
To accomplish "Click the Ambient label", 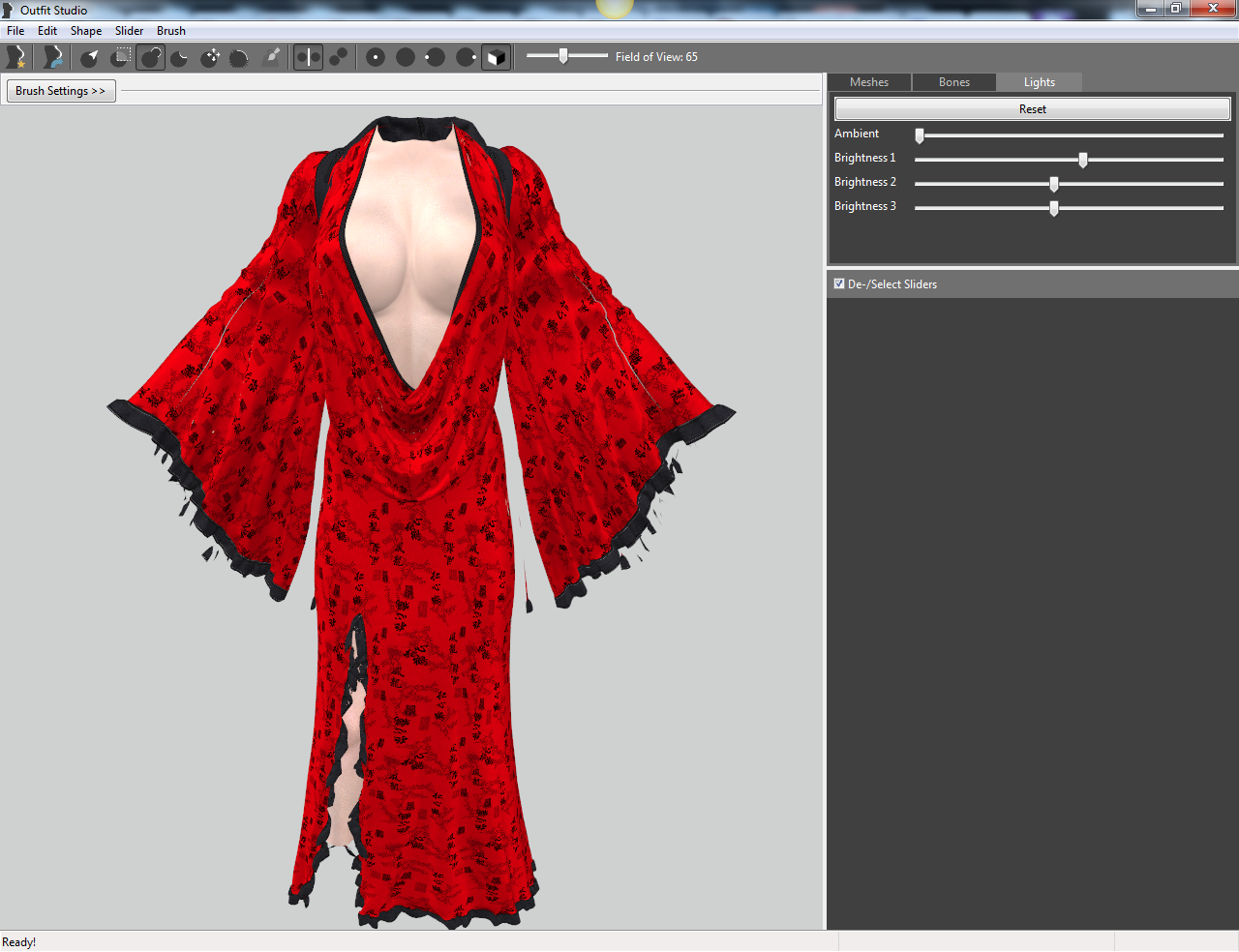I will tap(857, 134).
